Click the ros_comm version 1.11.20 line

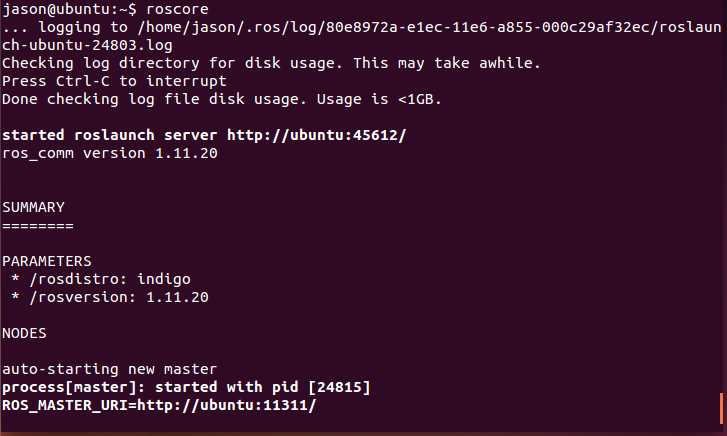click(x=109, y=153)
